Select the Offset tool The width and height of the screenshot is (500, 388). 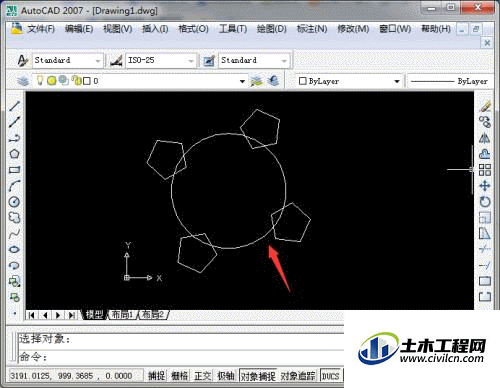click(x=485, y=154)
